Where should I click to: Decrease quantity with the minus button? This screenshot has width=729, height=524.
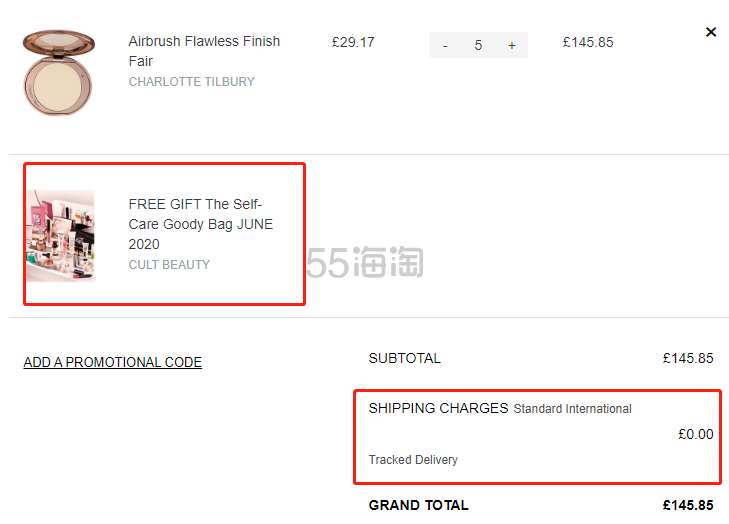tap(445, 45)
